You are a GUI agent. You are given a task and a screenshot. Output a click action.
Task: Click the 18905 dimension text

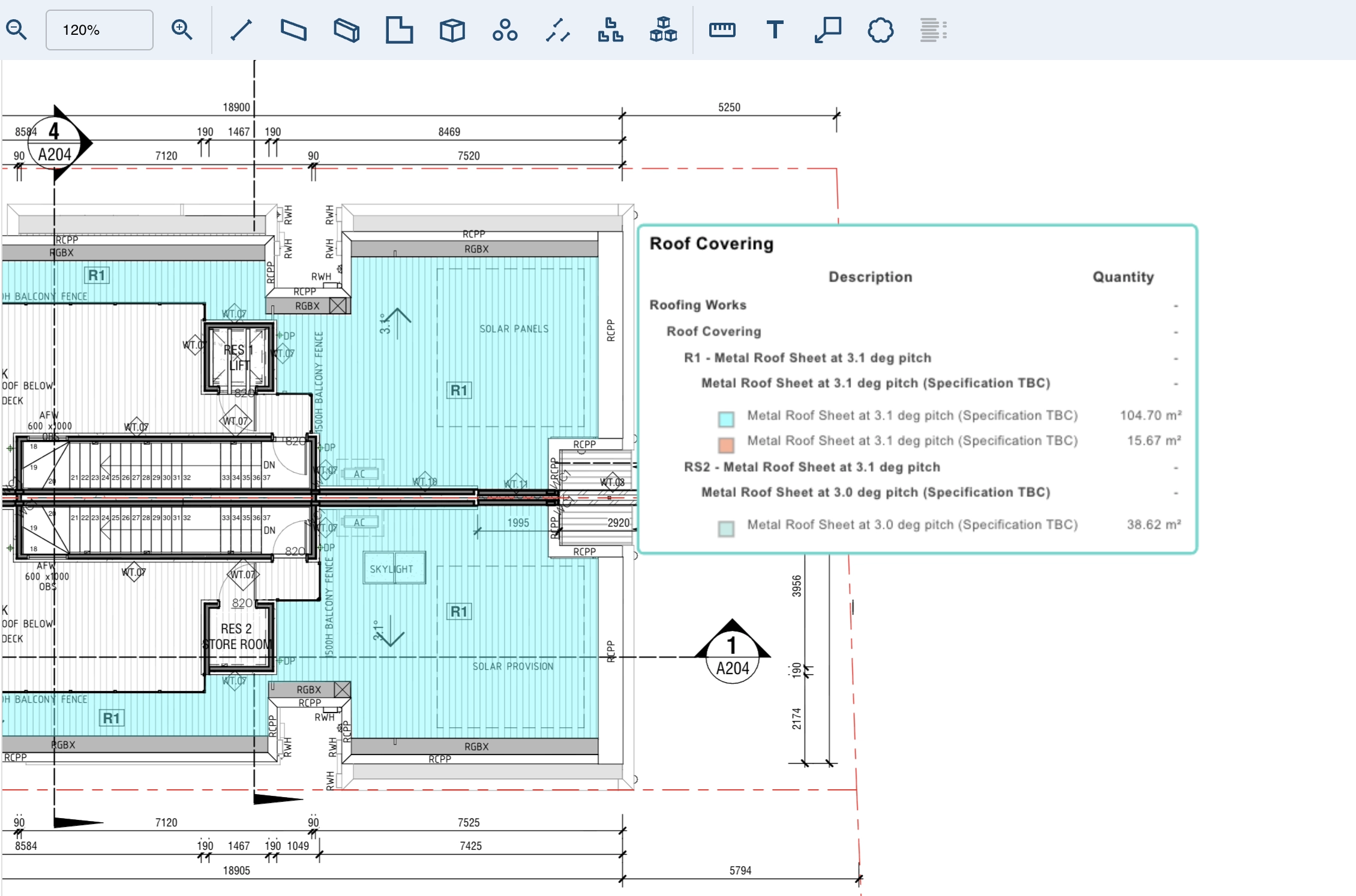[236, 870]
